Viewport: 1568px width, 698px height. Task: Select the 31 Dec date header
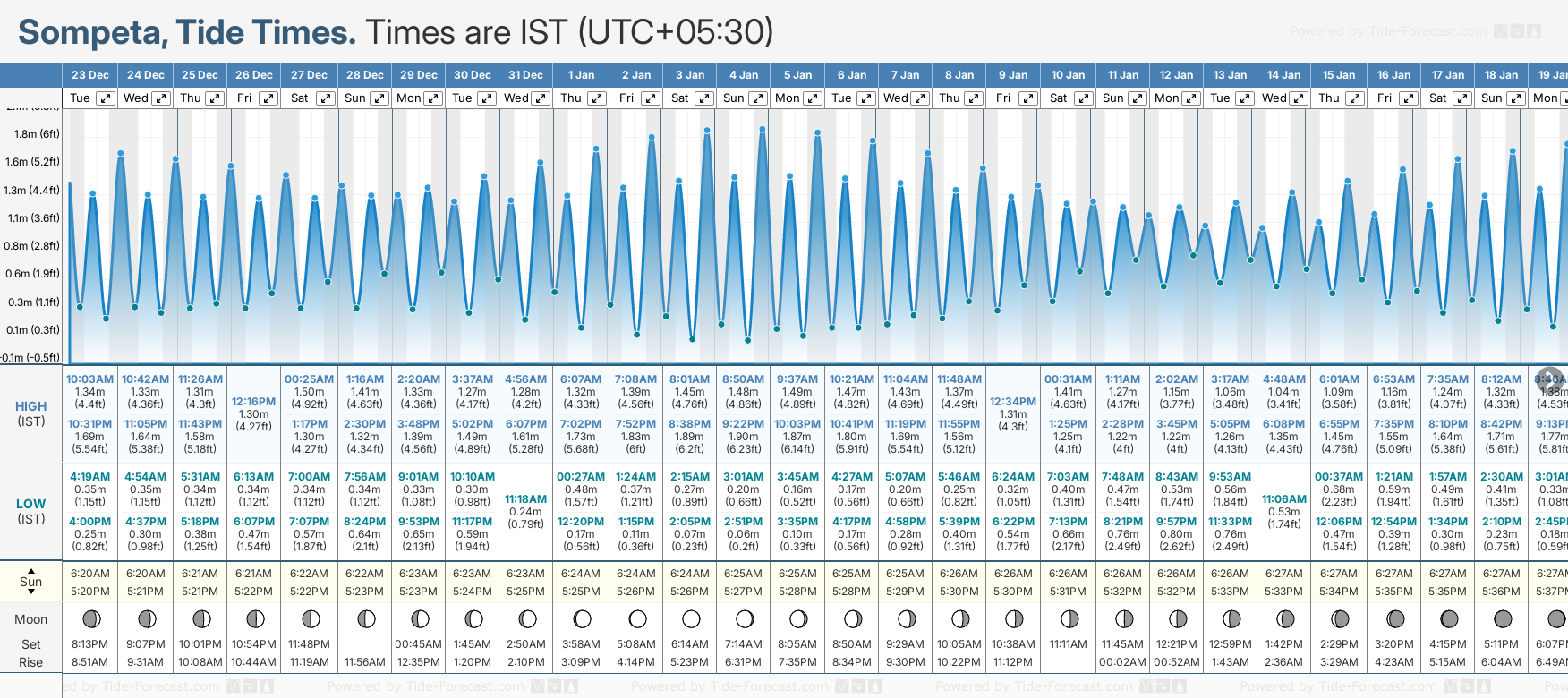click(525, 75)
